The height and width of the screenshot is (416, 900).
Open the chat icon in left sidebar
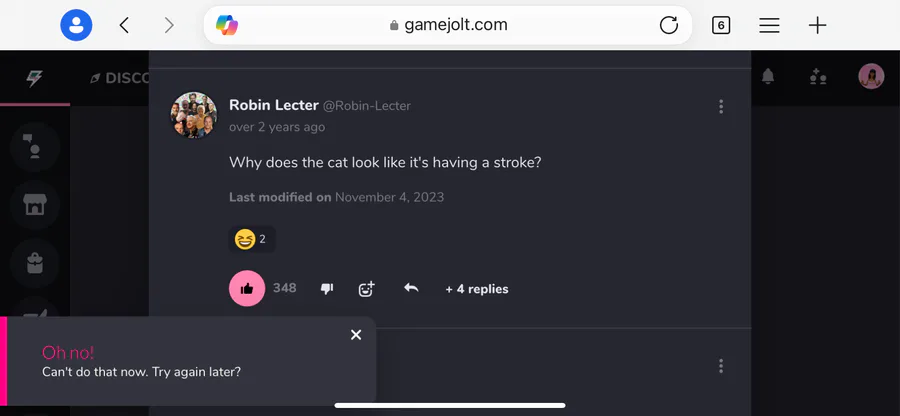35,148
